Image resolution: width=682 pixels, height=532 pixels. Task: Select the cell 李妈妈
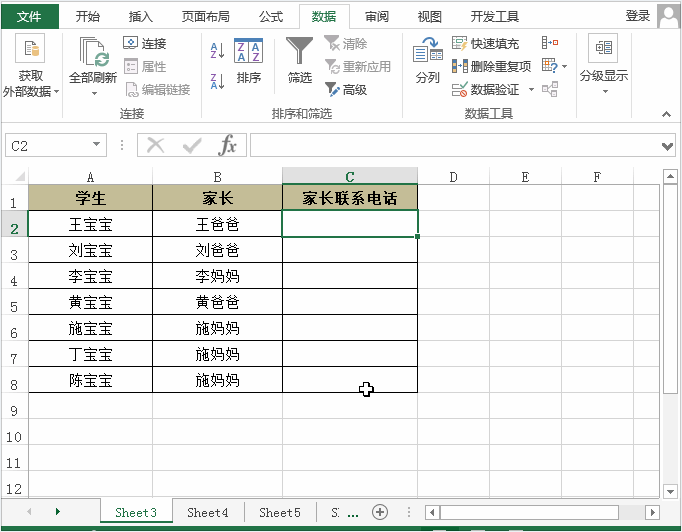217,276
